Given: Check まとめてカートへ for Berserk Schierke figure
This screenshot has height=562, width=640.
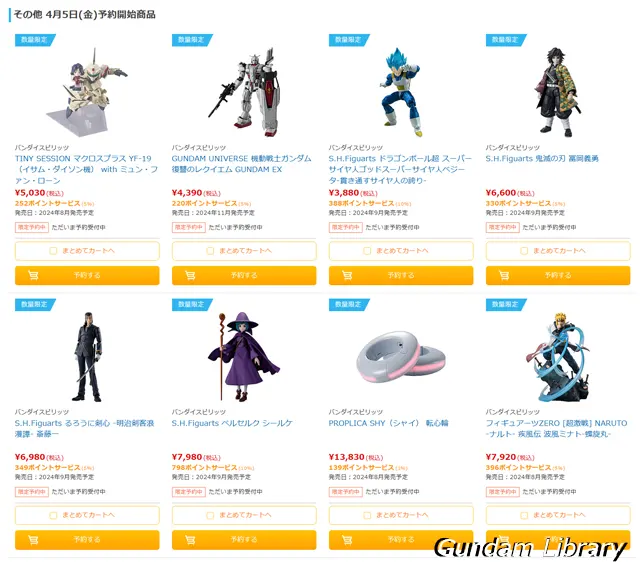Looking at the screenshot, I should [210, 515].
